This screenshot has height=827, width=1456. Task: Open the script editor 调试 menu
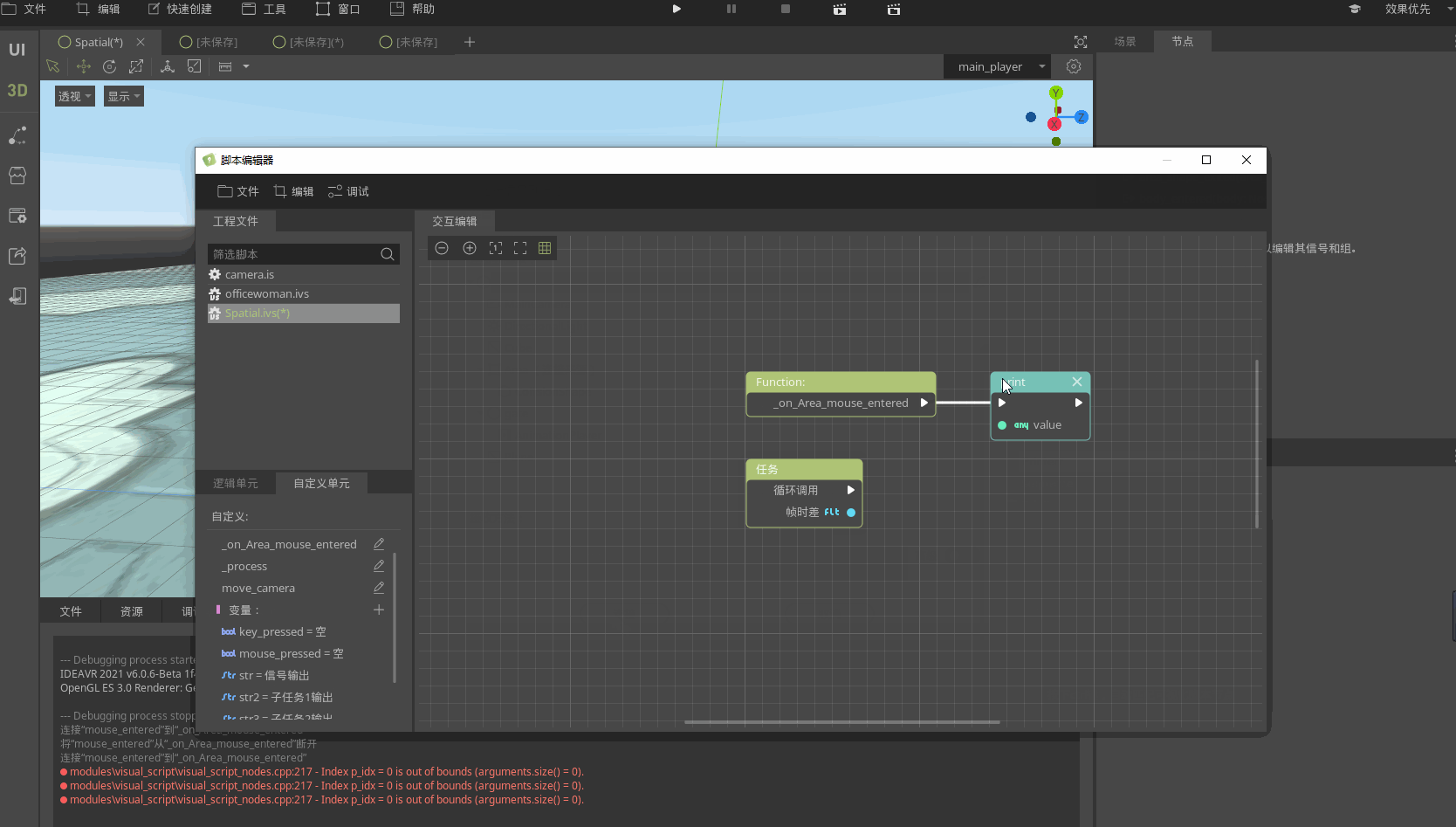click(348, 191)
